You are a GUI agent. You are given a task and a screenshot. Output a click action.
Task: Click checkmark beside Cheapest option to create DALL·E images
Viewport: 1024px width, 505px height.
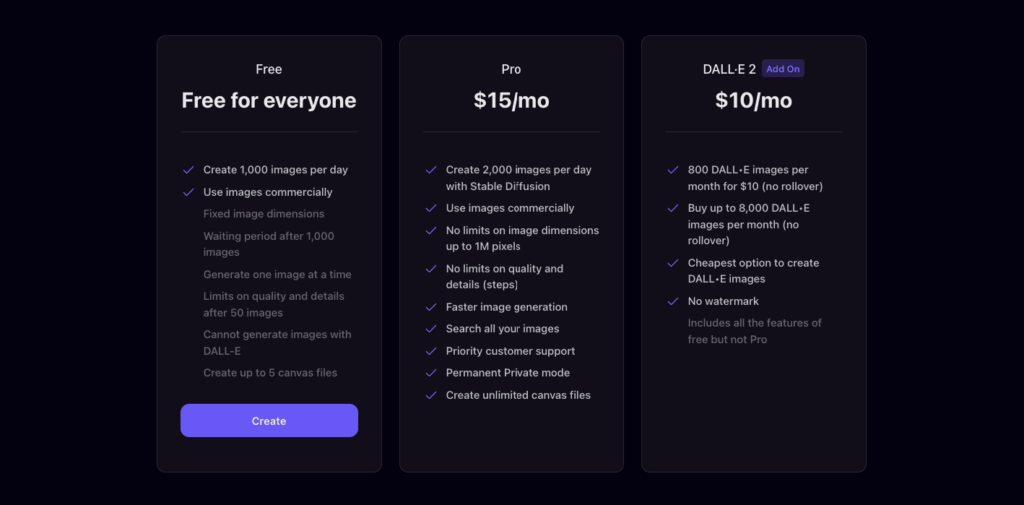(x=673, y=263)
